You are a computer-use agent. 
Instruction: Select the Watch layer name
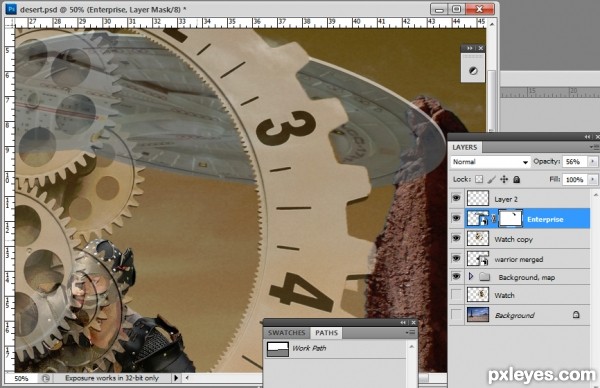(504, 295)
